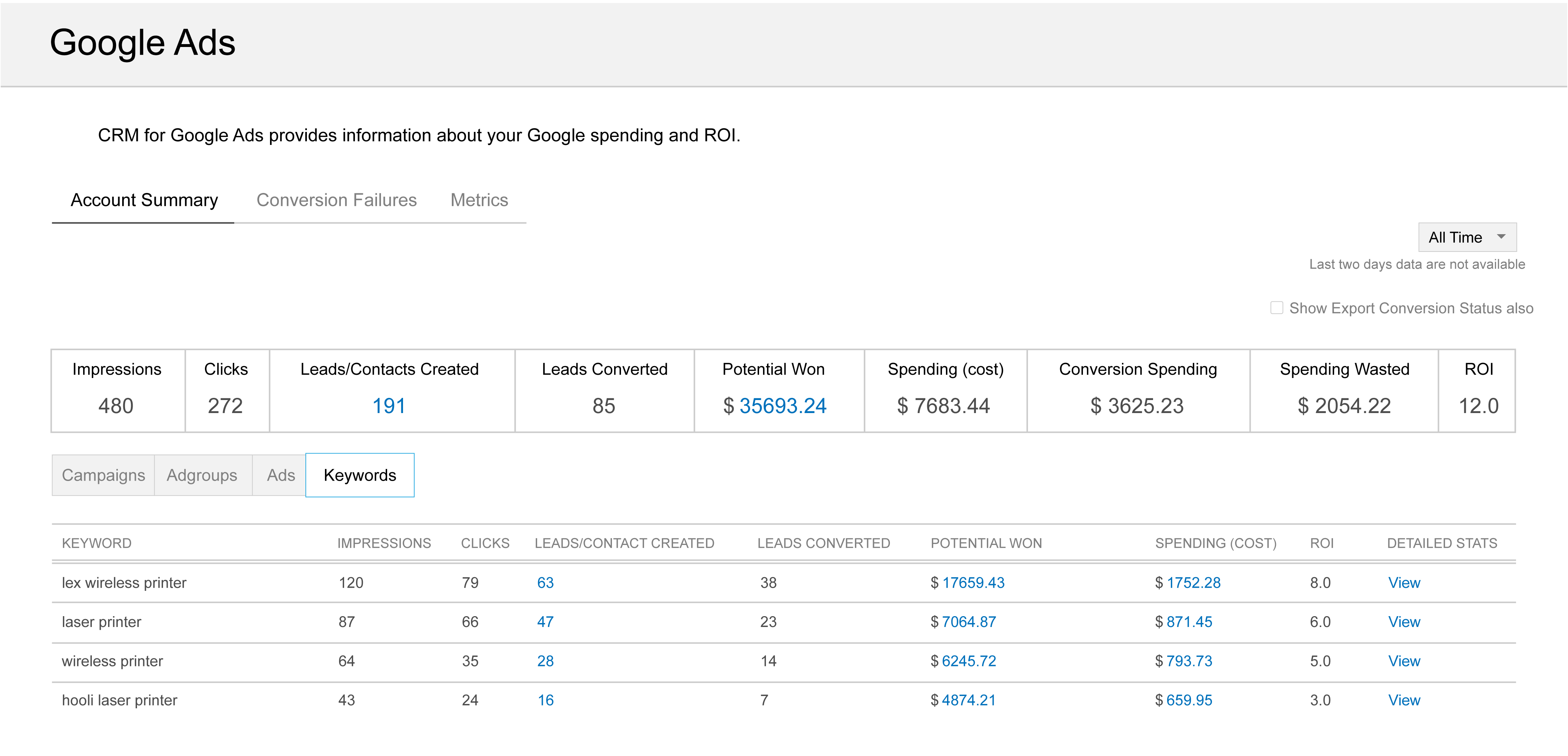Image resolution: width=1568 pixels, height=756 pixels.
Task: Click spending cost 1752.28
Action: click(1194, 583)
